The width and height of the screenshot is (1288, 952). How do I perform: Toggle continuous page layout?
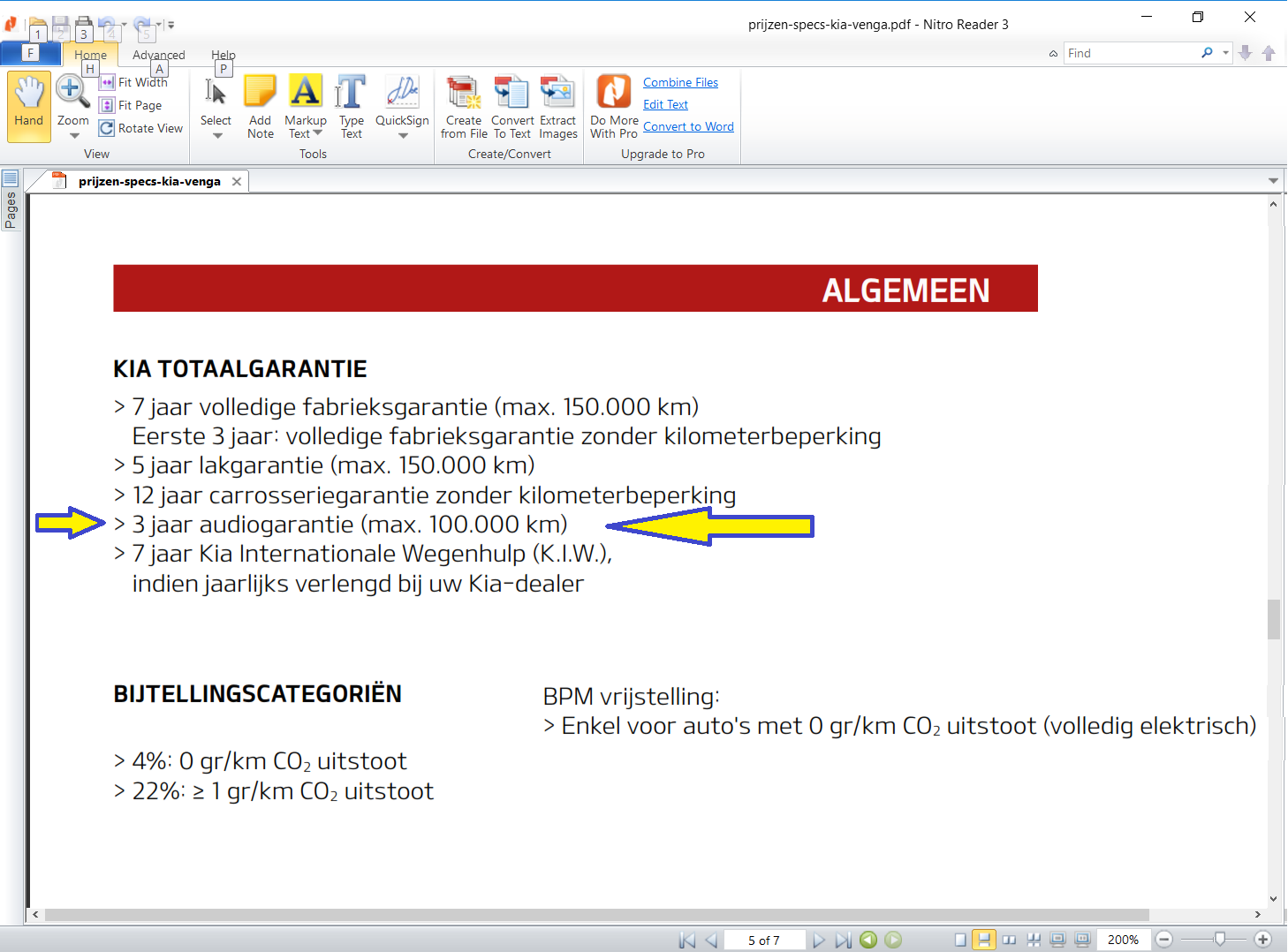(x=984, y=940)
